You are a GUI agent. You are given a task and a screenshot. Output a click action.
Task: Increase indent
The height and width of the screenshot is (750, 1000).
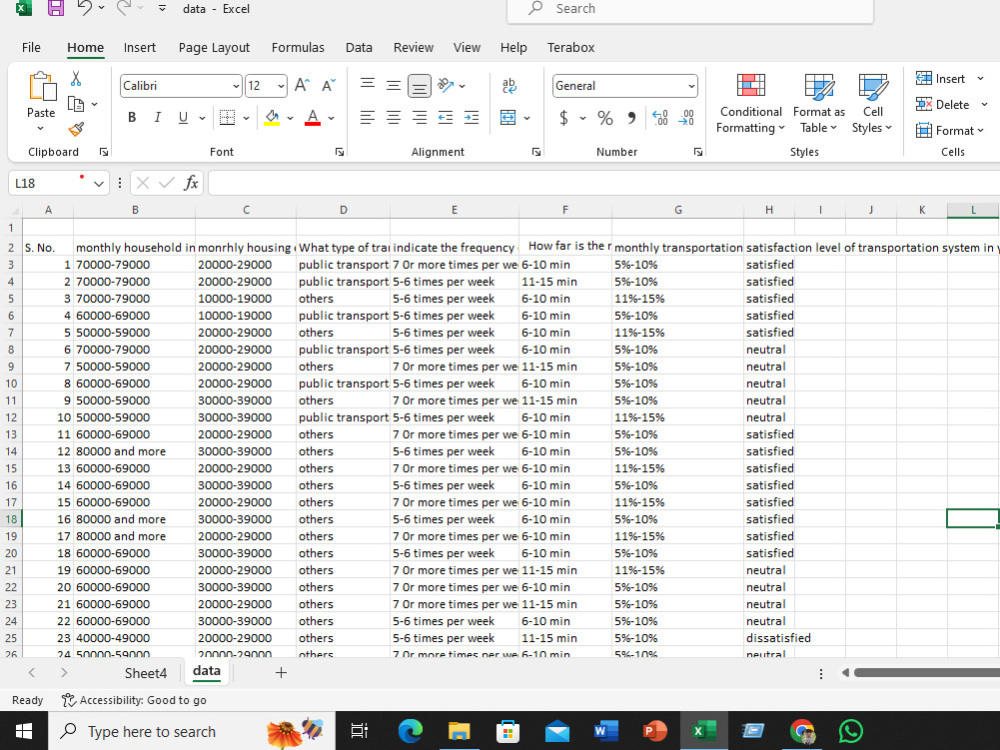coord(471,117)
